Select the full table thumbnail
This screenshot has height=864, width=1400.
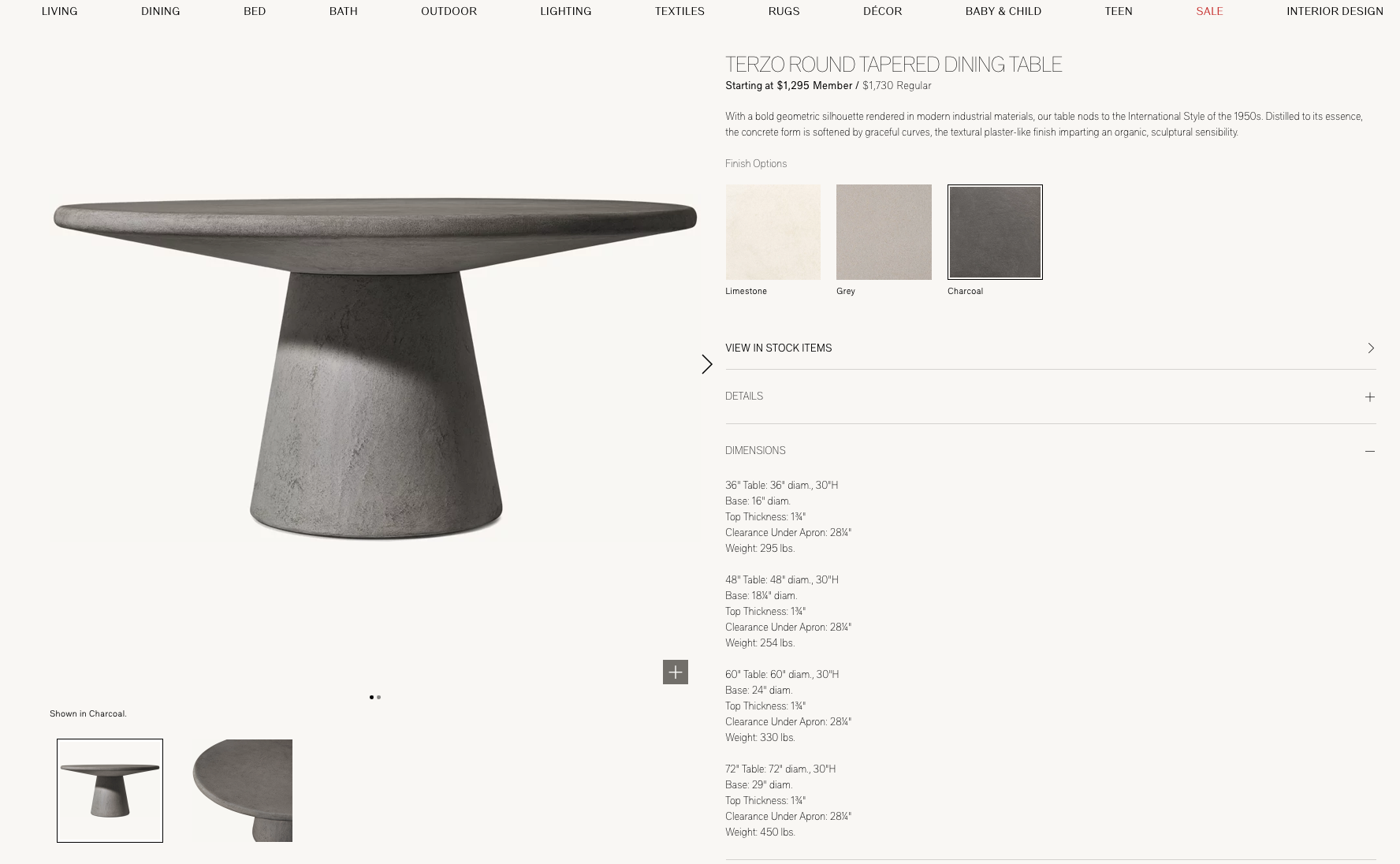pyautogui.click(x=110, y=791)
